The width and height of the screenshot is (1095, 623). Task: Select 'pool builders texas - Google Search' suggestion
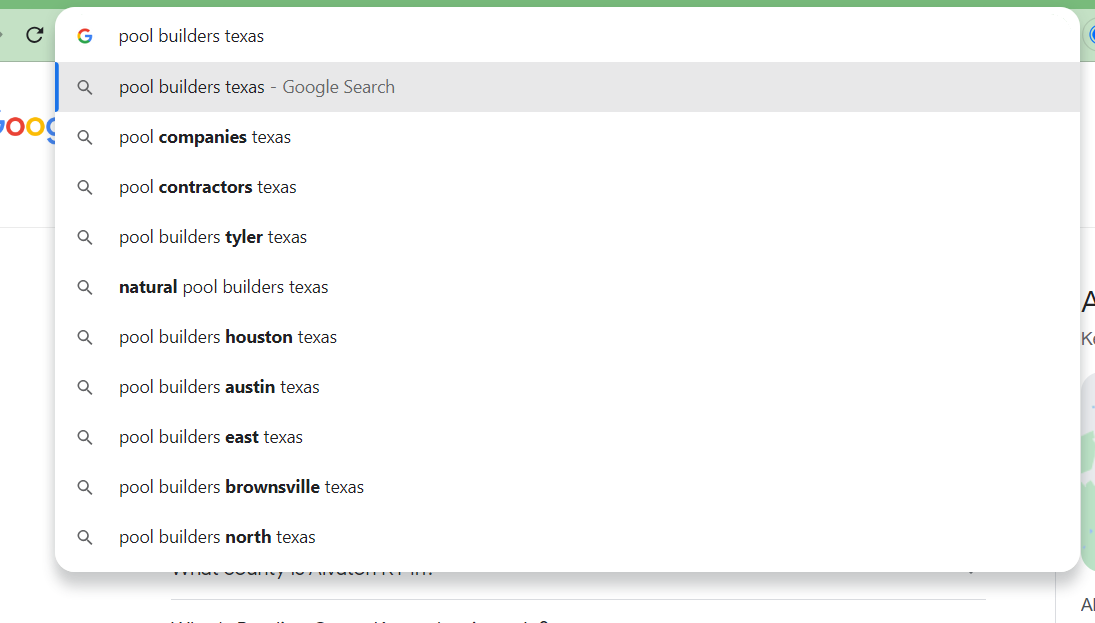point(568,87)
